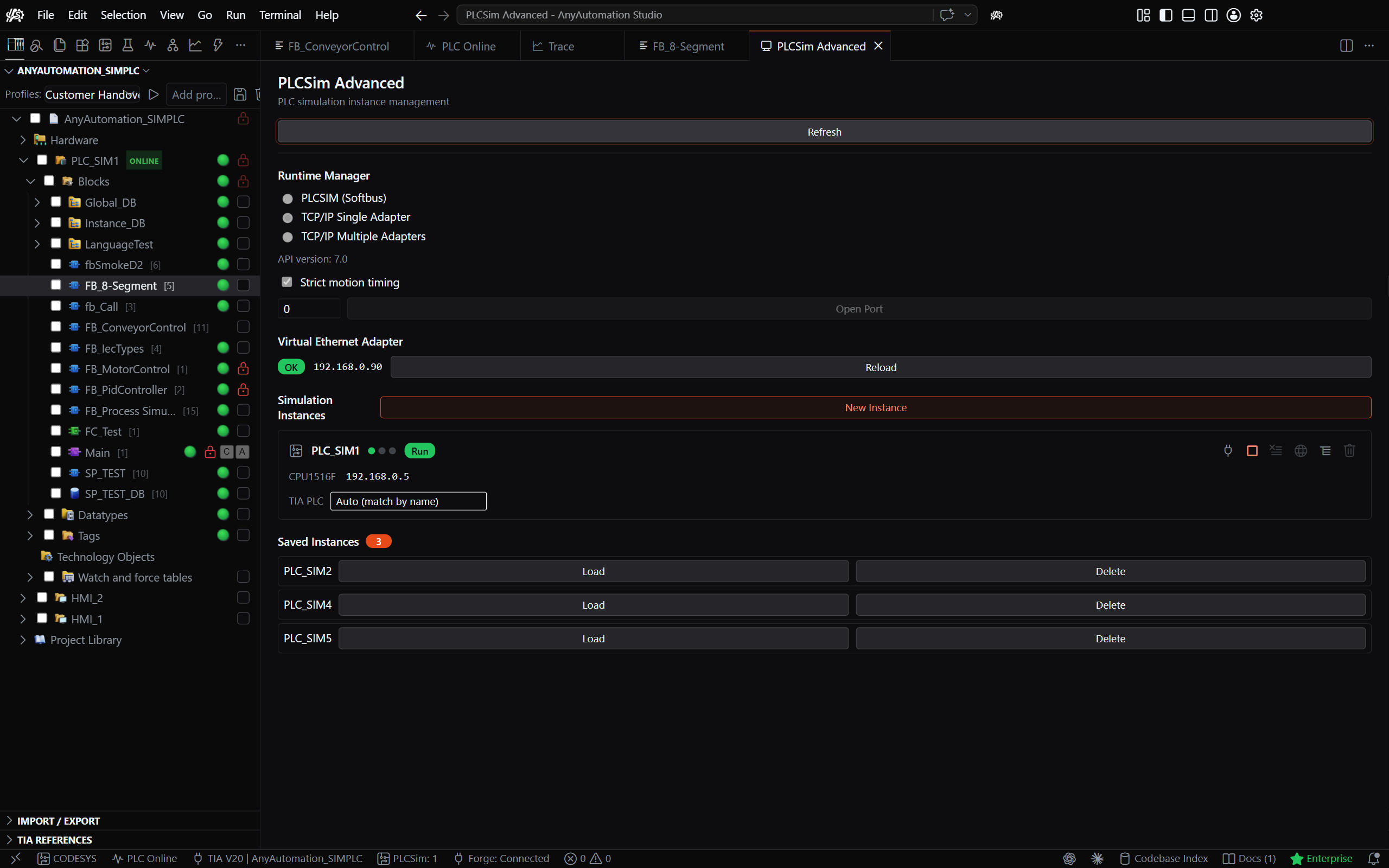The height and width of the screenshot is (868, 1389).
Task: Toggle the bottom panel layout icon
Action: (1189, 15)
